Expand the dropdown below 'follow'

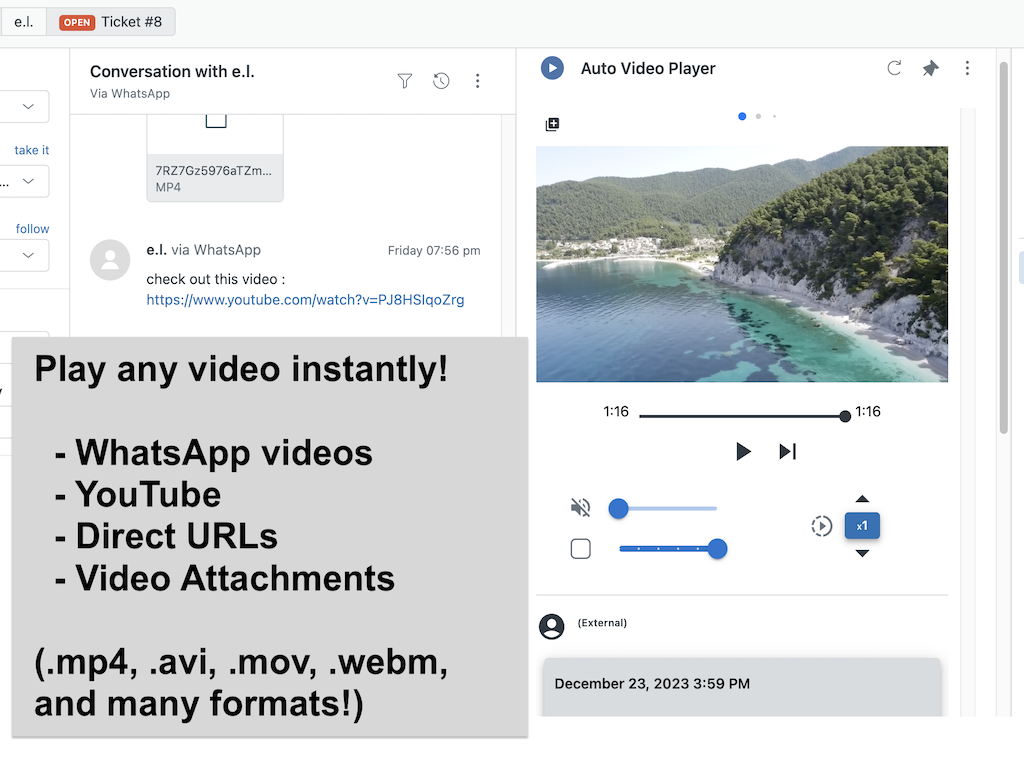(x=28, y=255)
